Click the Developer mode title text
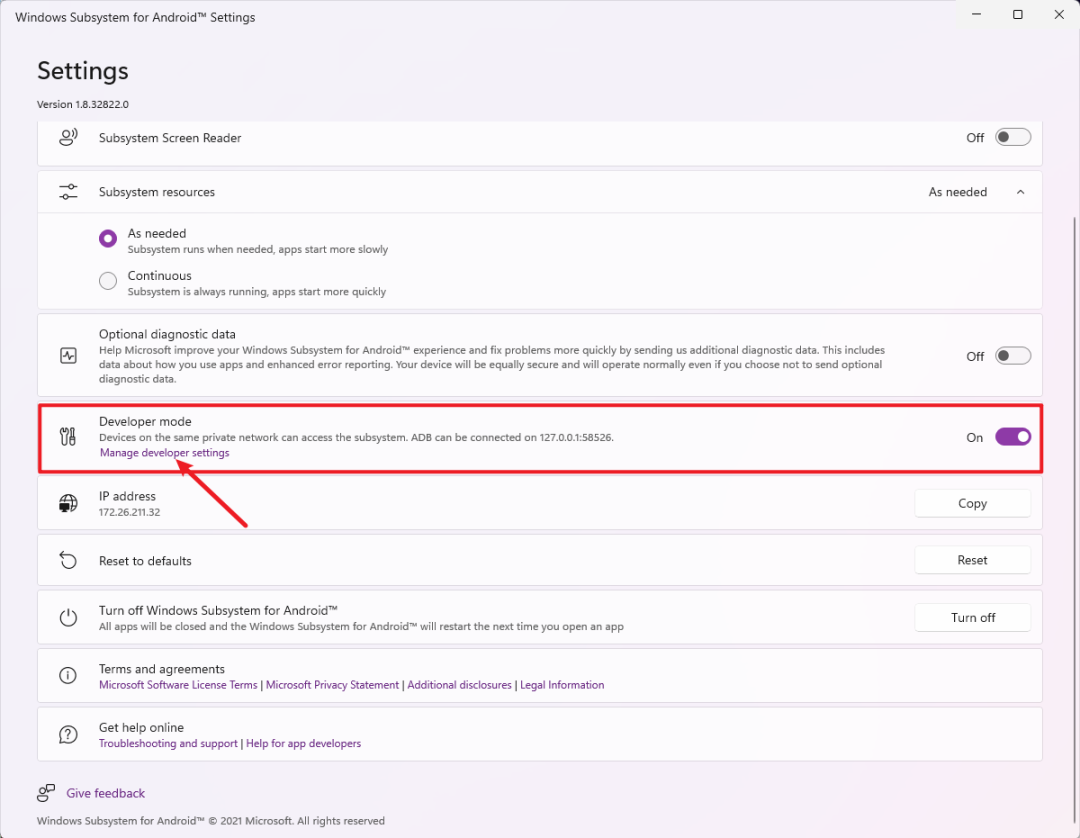1080x838 pixels. point(145,421)
